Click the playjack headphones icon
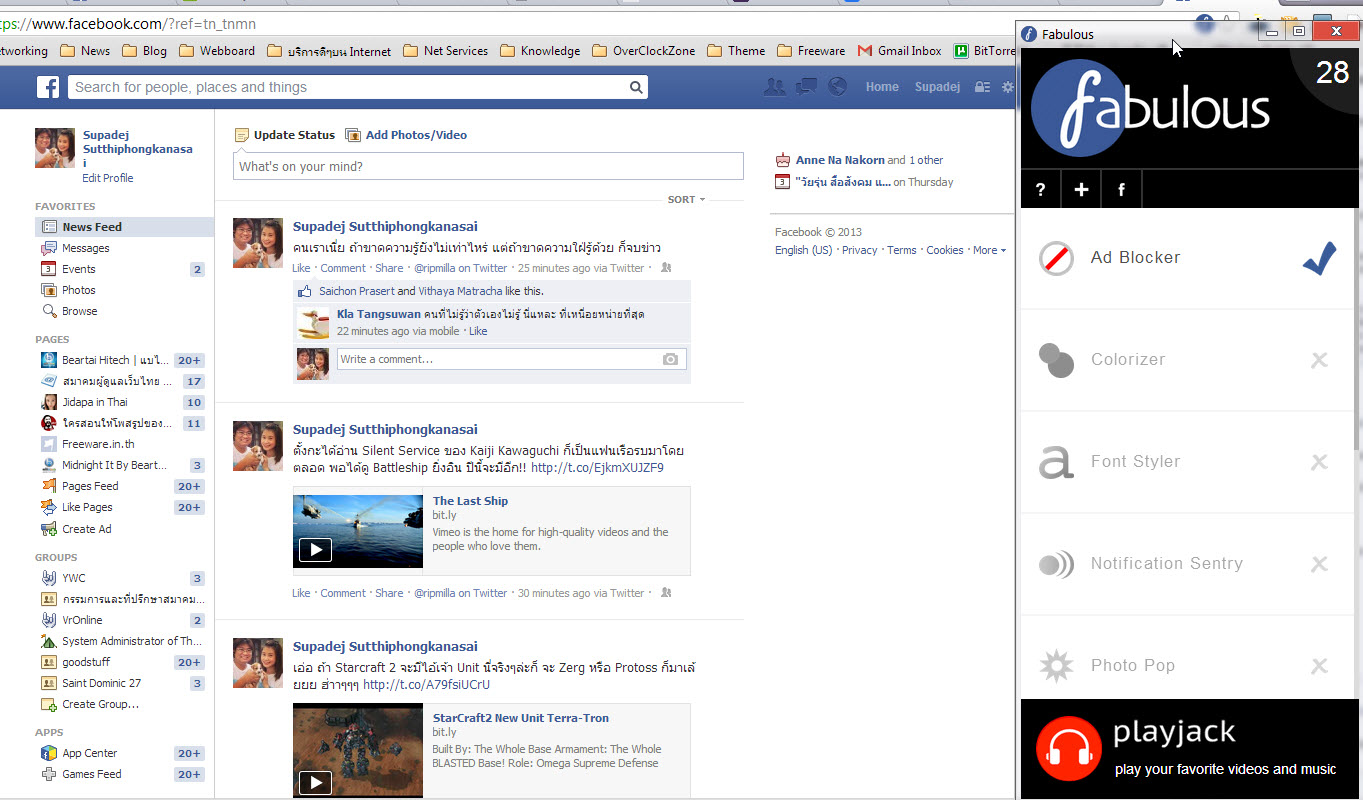Screen dimensions: 1363x800 pyautogui.click(x=1068, y=748)
